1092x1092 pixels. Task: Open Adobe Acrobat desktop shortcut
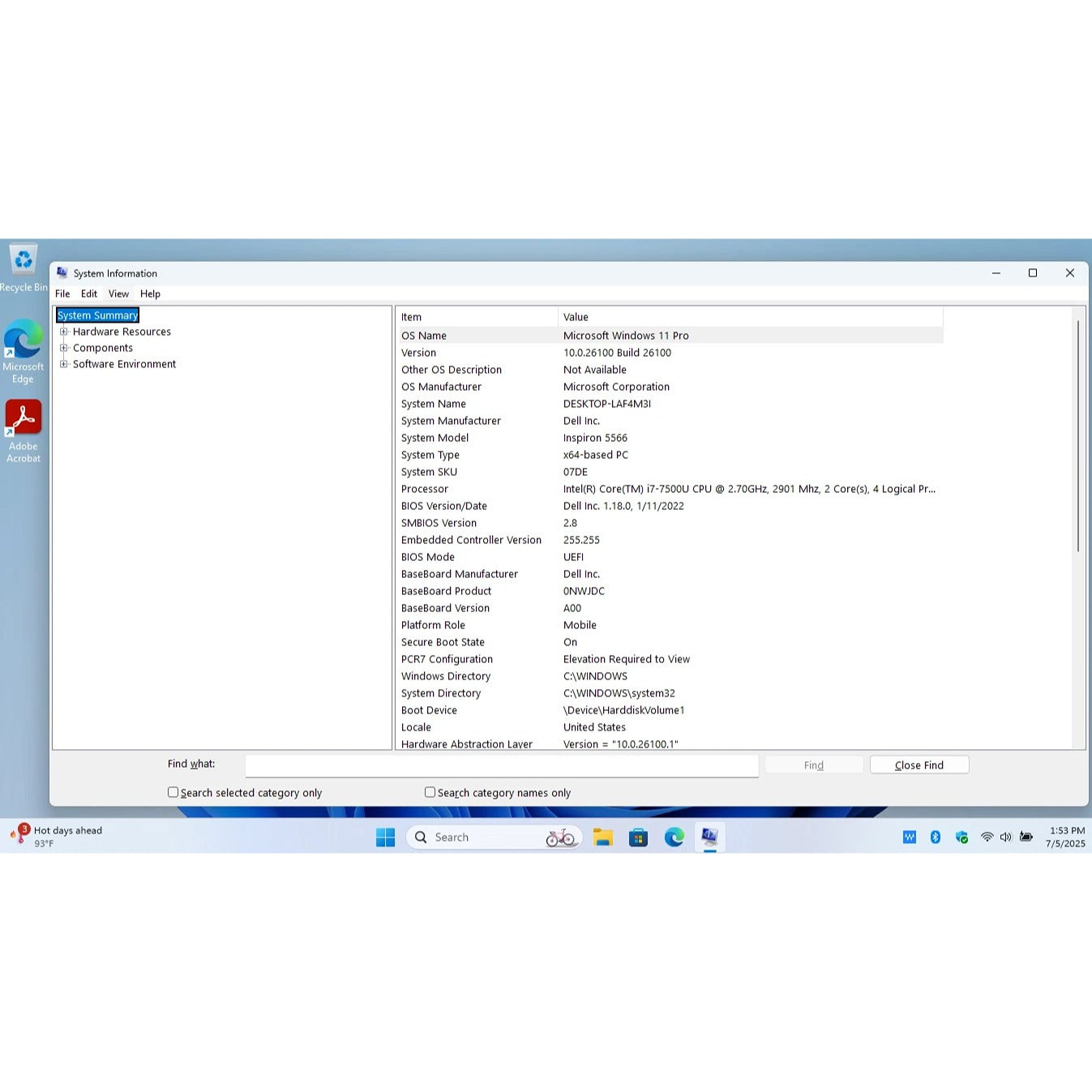point(23,418)
